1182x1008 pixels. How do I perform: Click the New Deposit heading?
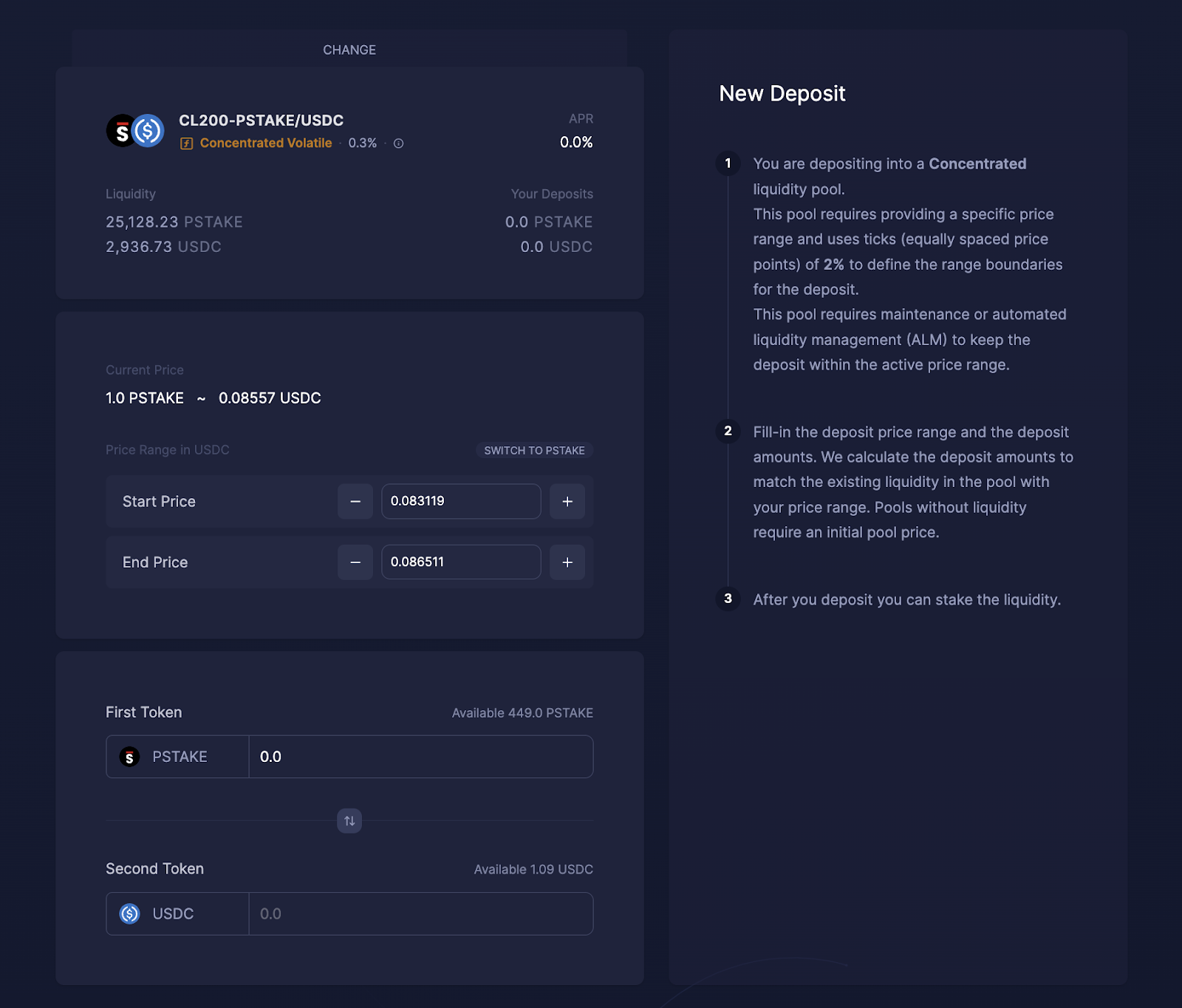click(782, 94)
